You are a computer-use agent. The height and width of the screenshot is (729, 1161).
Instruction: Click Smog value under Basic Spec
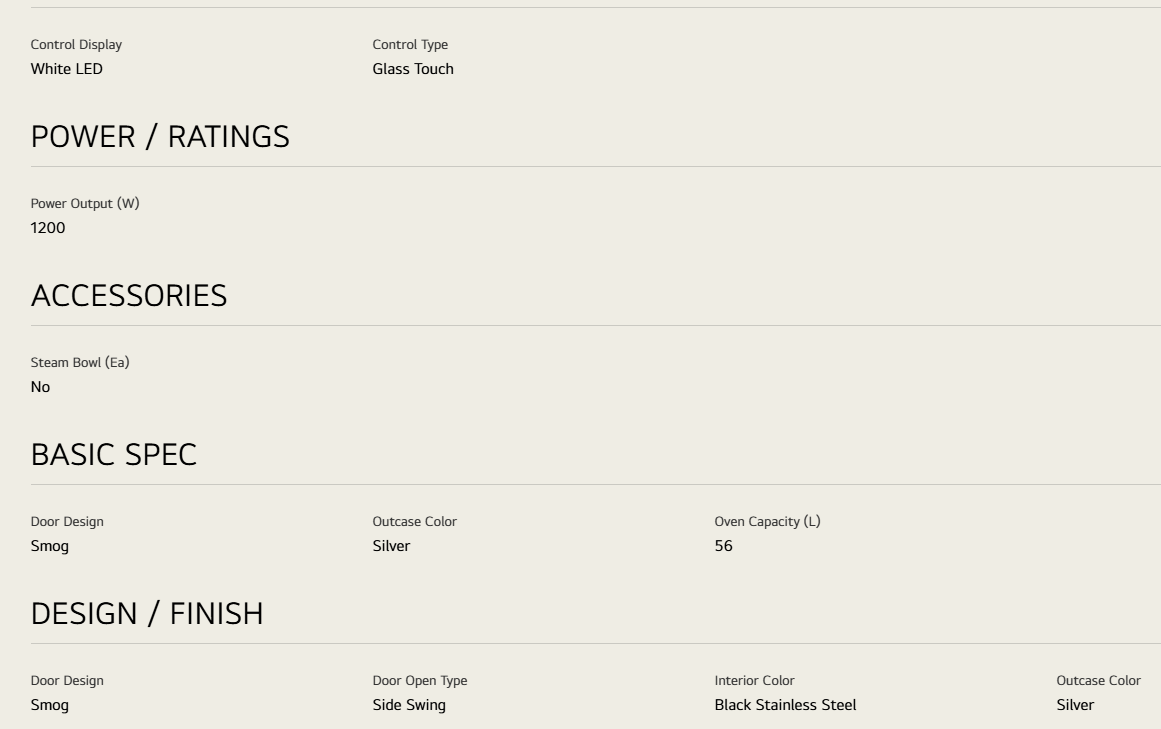point(50,546)
